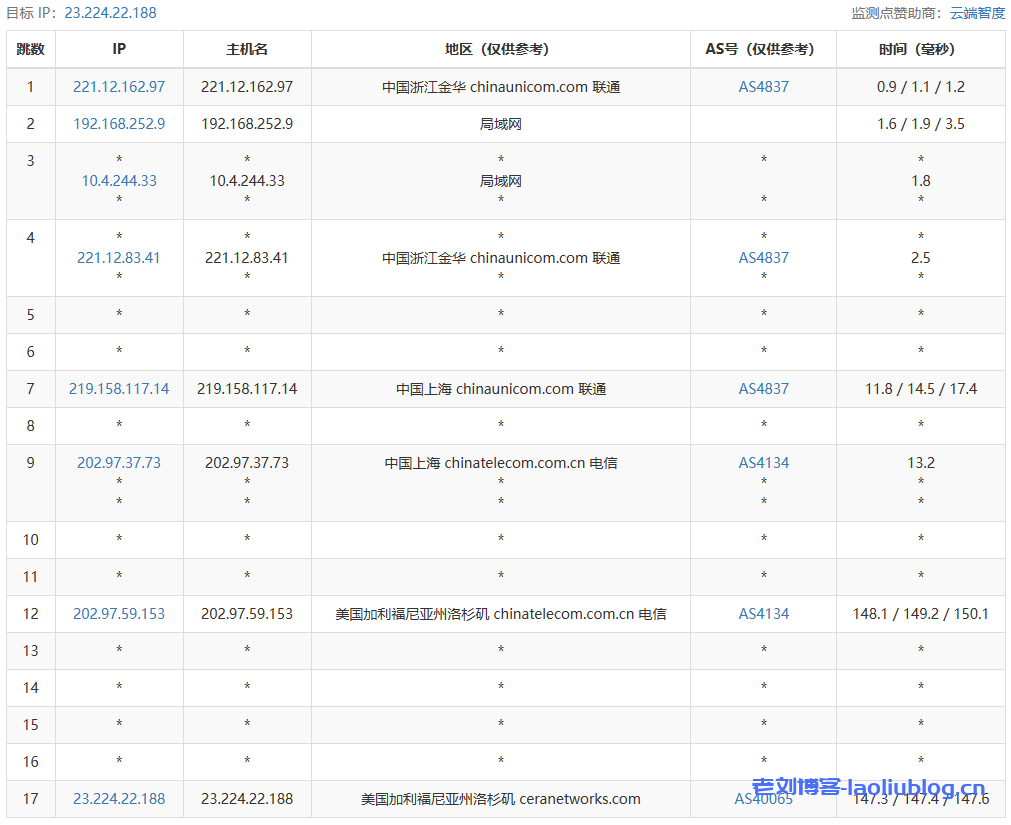Open the AS4837 link in hop 4
This screenshot has height=825, width=1011.
763,258
